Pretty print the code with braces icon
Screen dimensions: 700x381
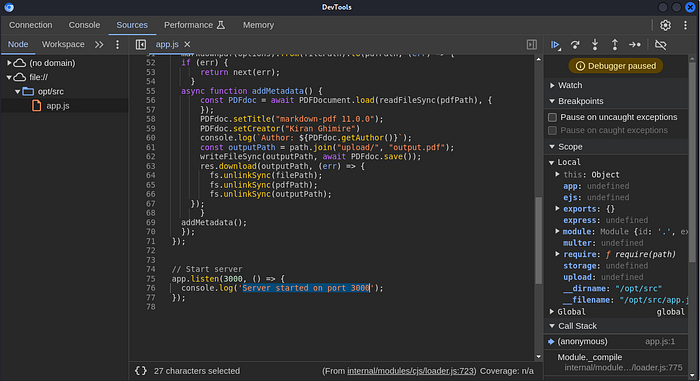click(x=141, y=371)
